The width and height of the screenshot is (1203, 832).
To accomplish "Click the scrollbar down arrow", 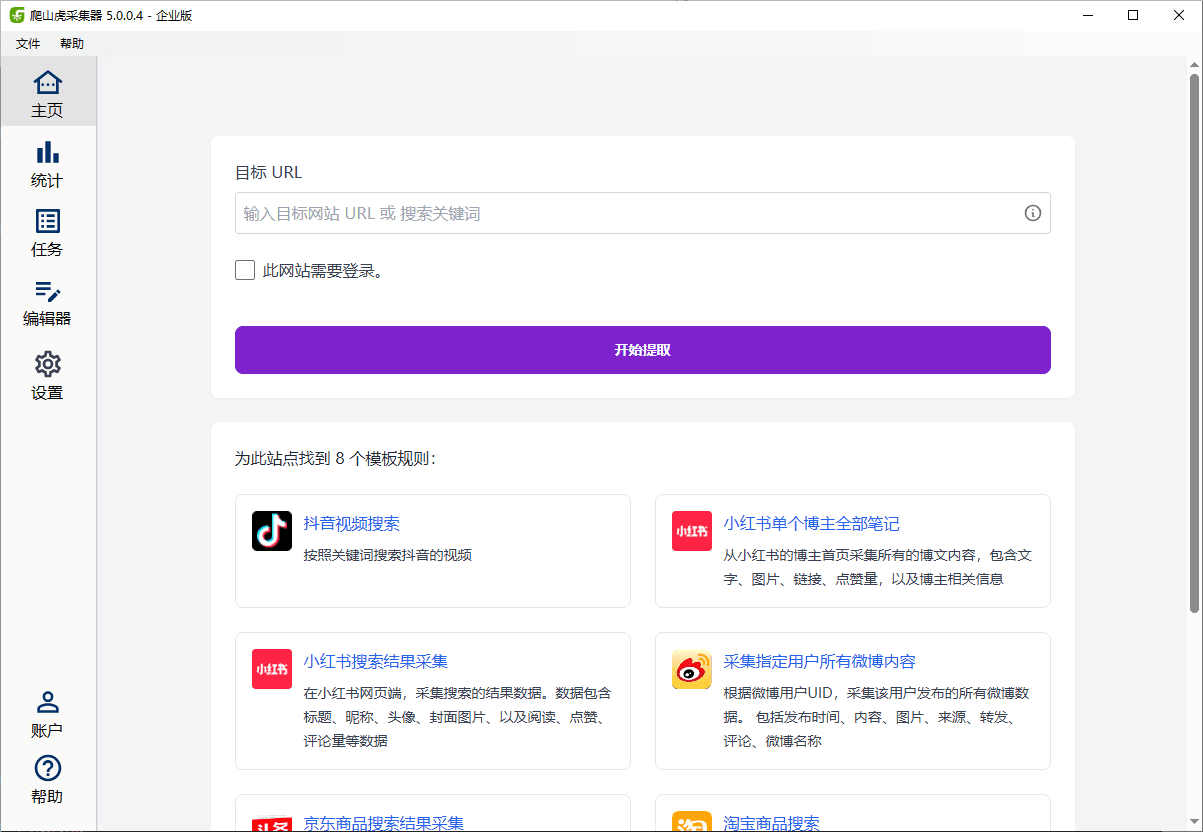I will point(1195,822).
